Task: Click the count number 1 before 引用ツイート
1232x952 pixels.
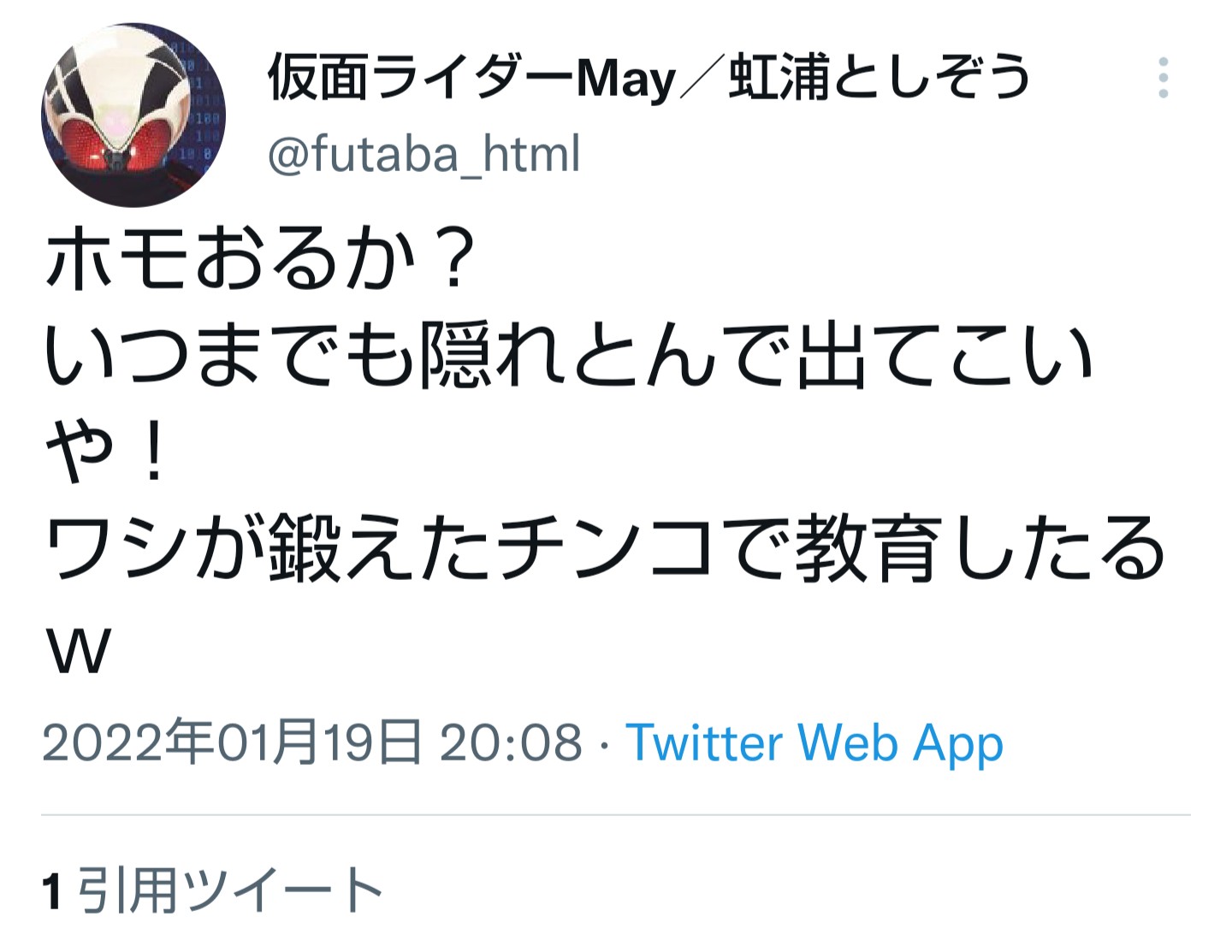Action: point(52,891)
